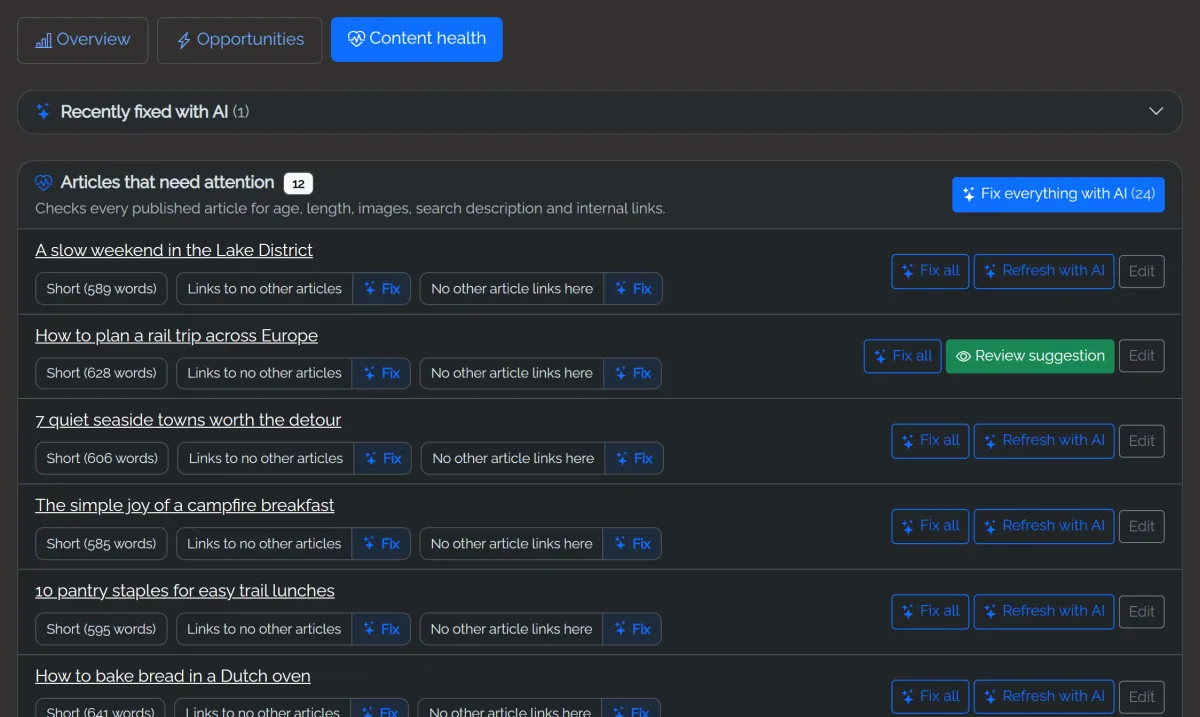Screen dimensions: 1200x717
Task: Fix 'No other article links here' for Lake District
Action: coord(633,289)
